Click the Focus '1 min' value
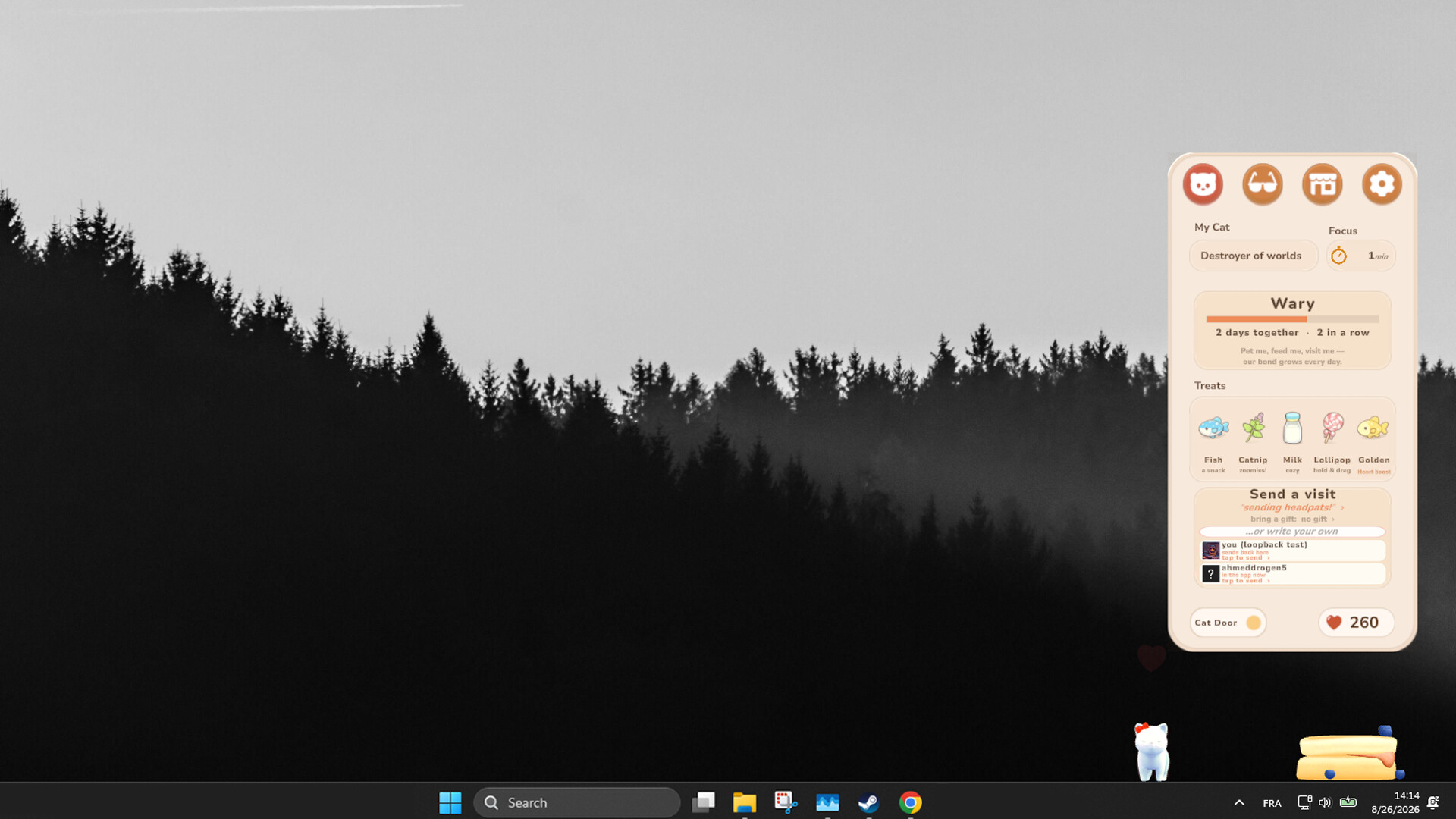This screenshot has width=1456, height=819. [x=1378, y=256]
